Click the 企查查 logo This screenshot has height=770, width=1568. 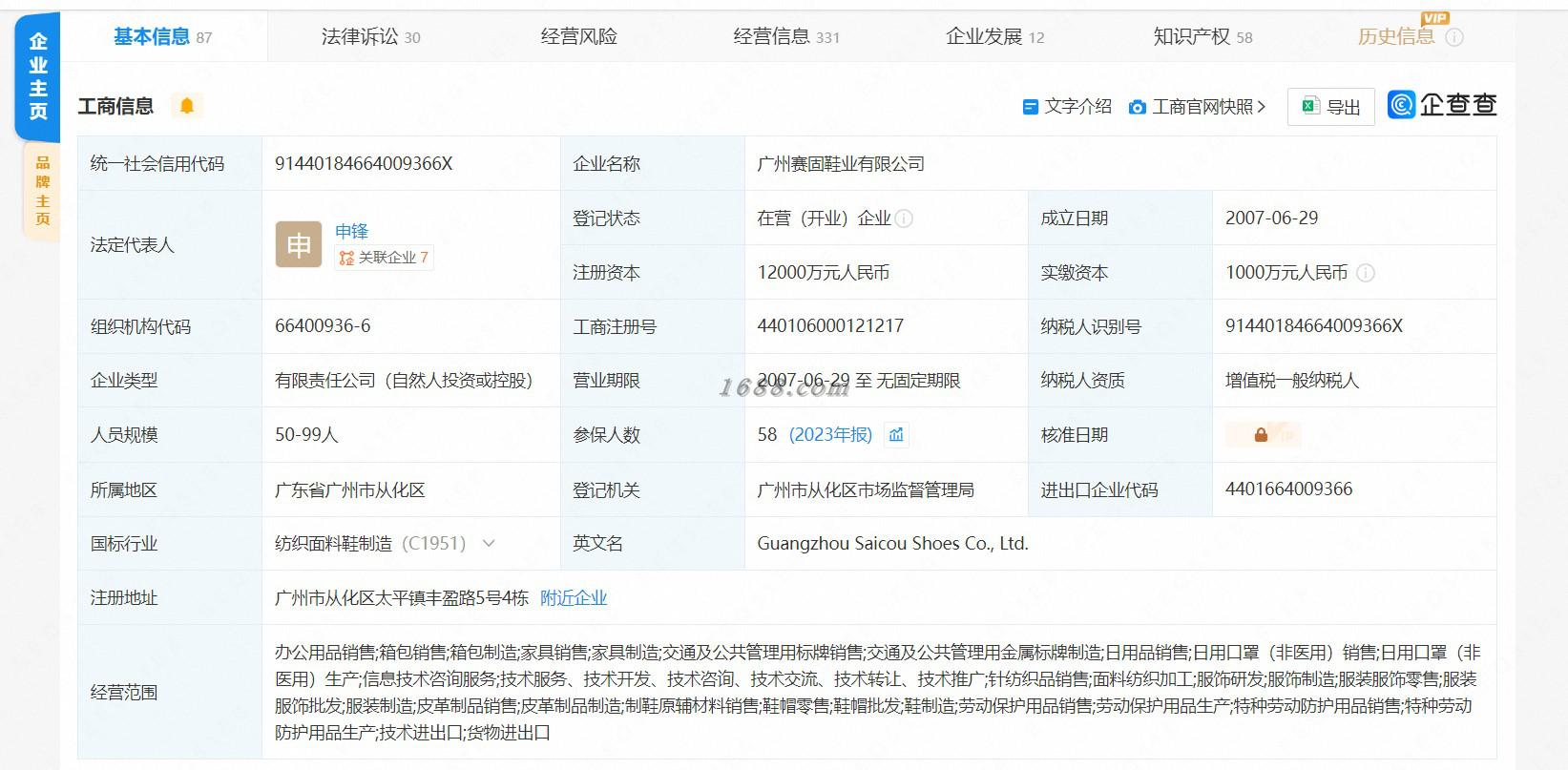click(1442, 105)
